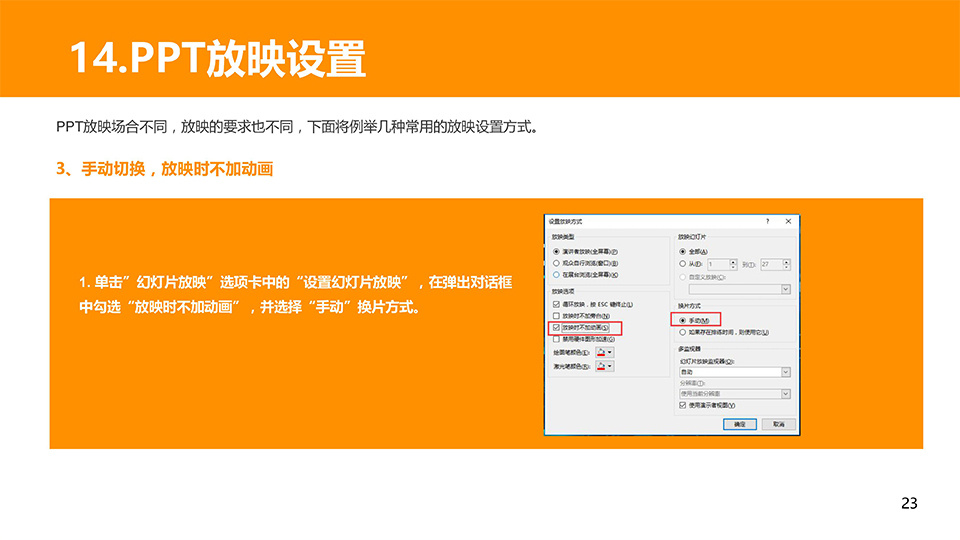Click the help question mark in the dialog title bar
The image size is (960, 540).
click(x=767, y=220)
